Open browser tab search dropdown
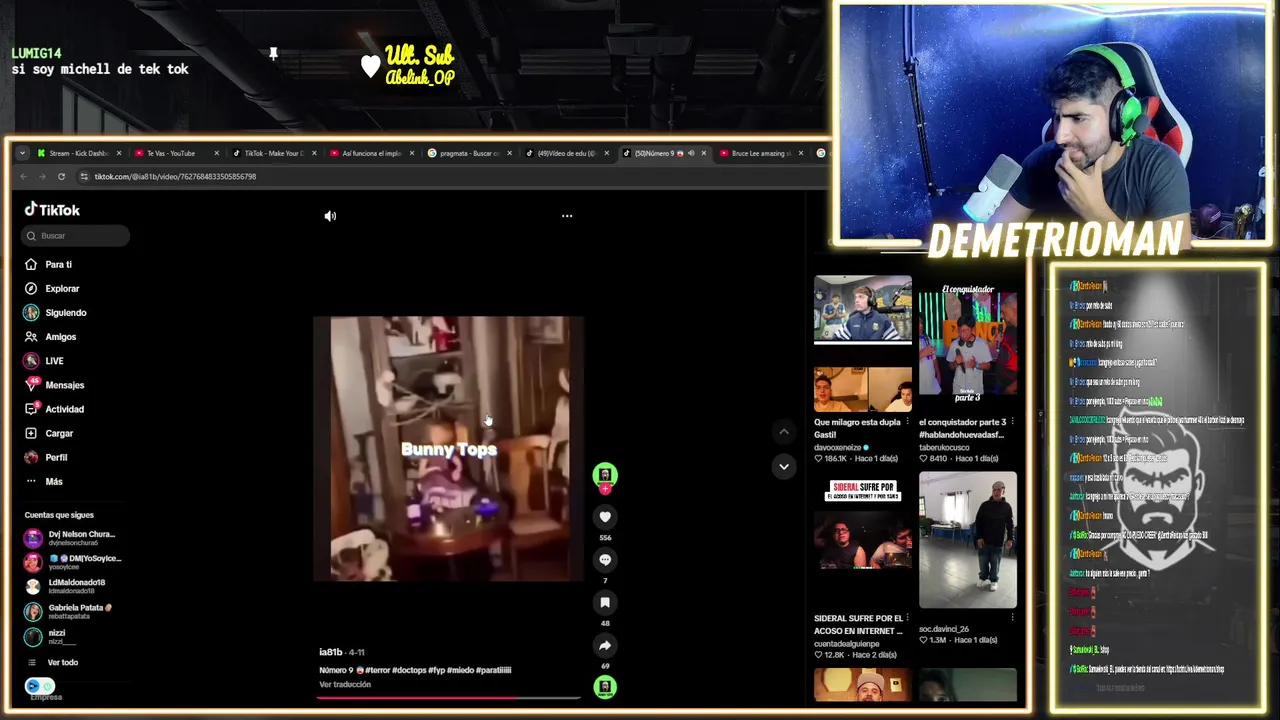Image resolution: width=1280 pixels, height=720 pixels. 22,153
